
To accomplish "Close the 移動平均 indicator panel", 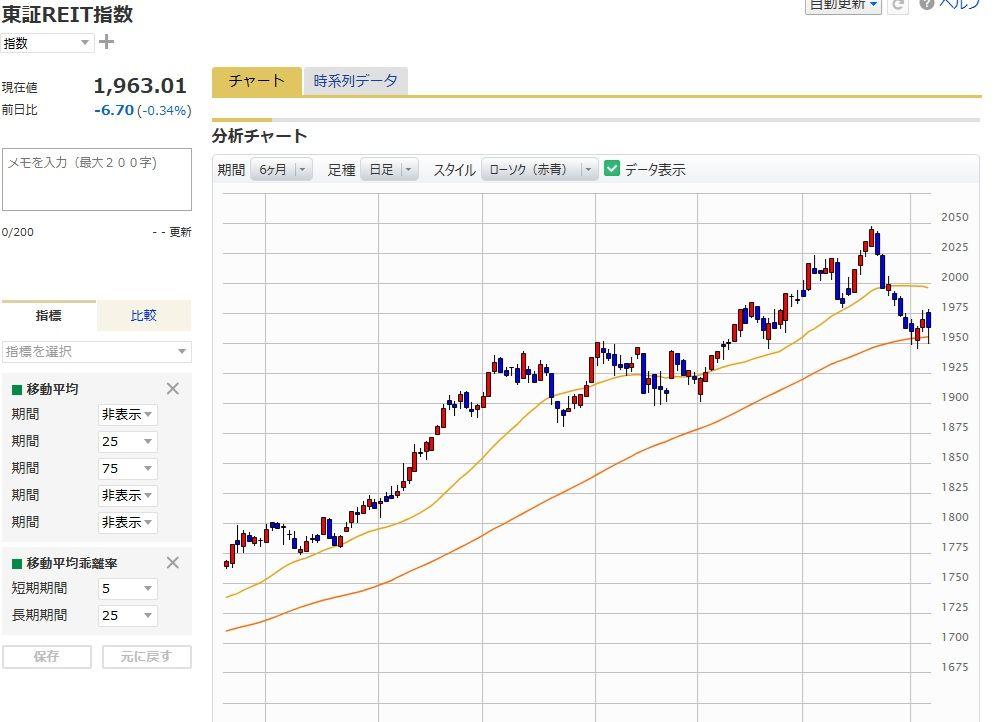I will [172, 389].
